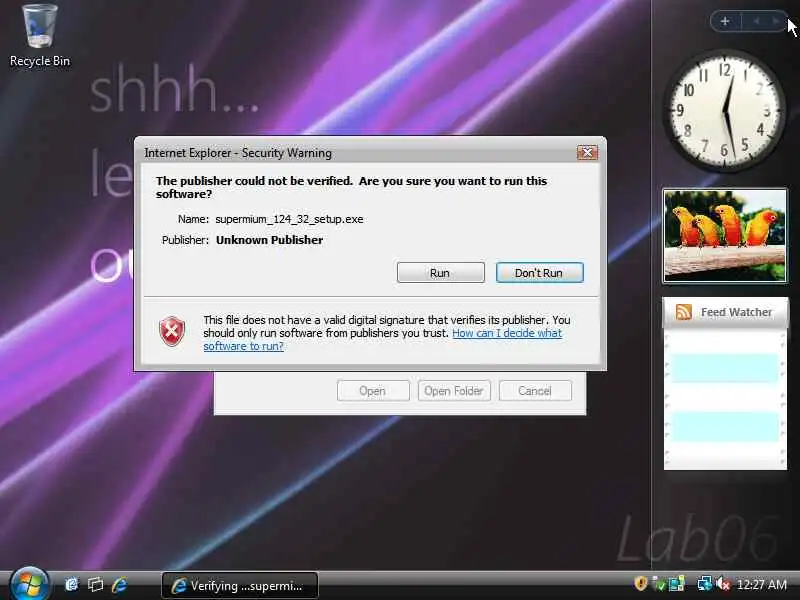The width and height of the screenshot is (800, 600).
Task: Click the twin-monitor tray icon before network icon
Action: [677, 583]
